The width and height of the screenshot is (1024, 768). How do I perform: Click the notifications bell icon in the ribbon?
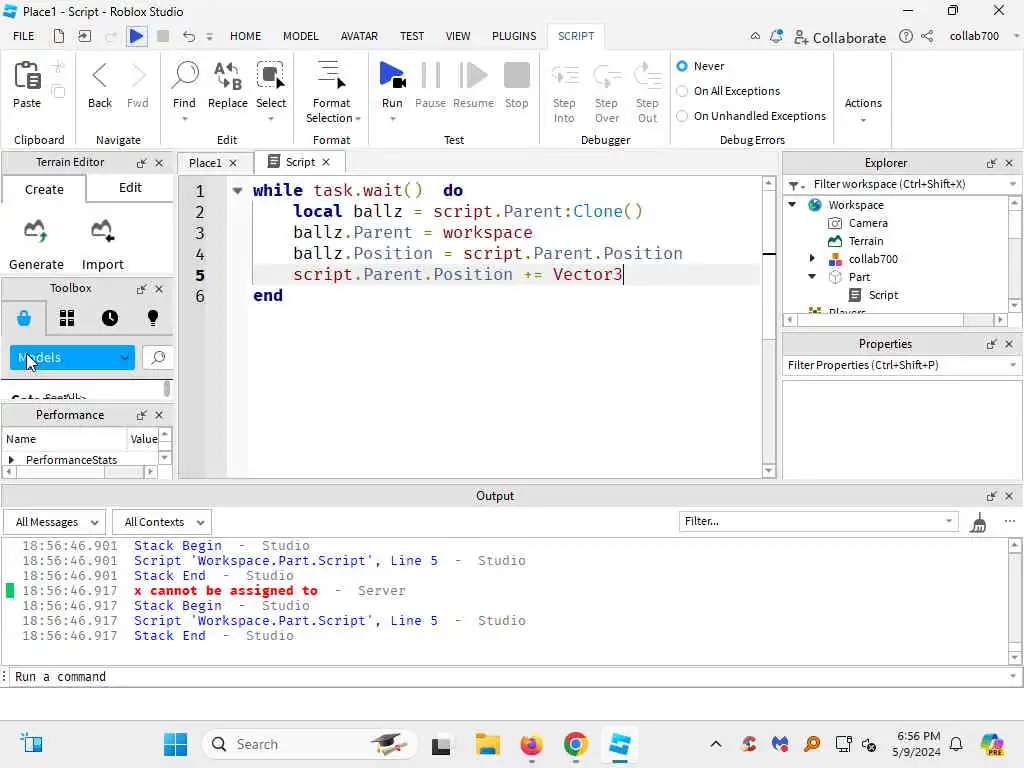tap(776, 37)
